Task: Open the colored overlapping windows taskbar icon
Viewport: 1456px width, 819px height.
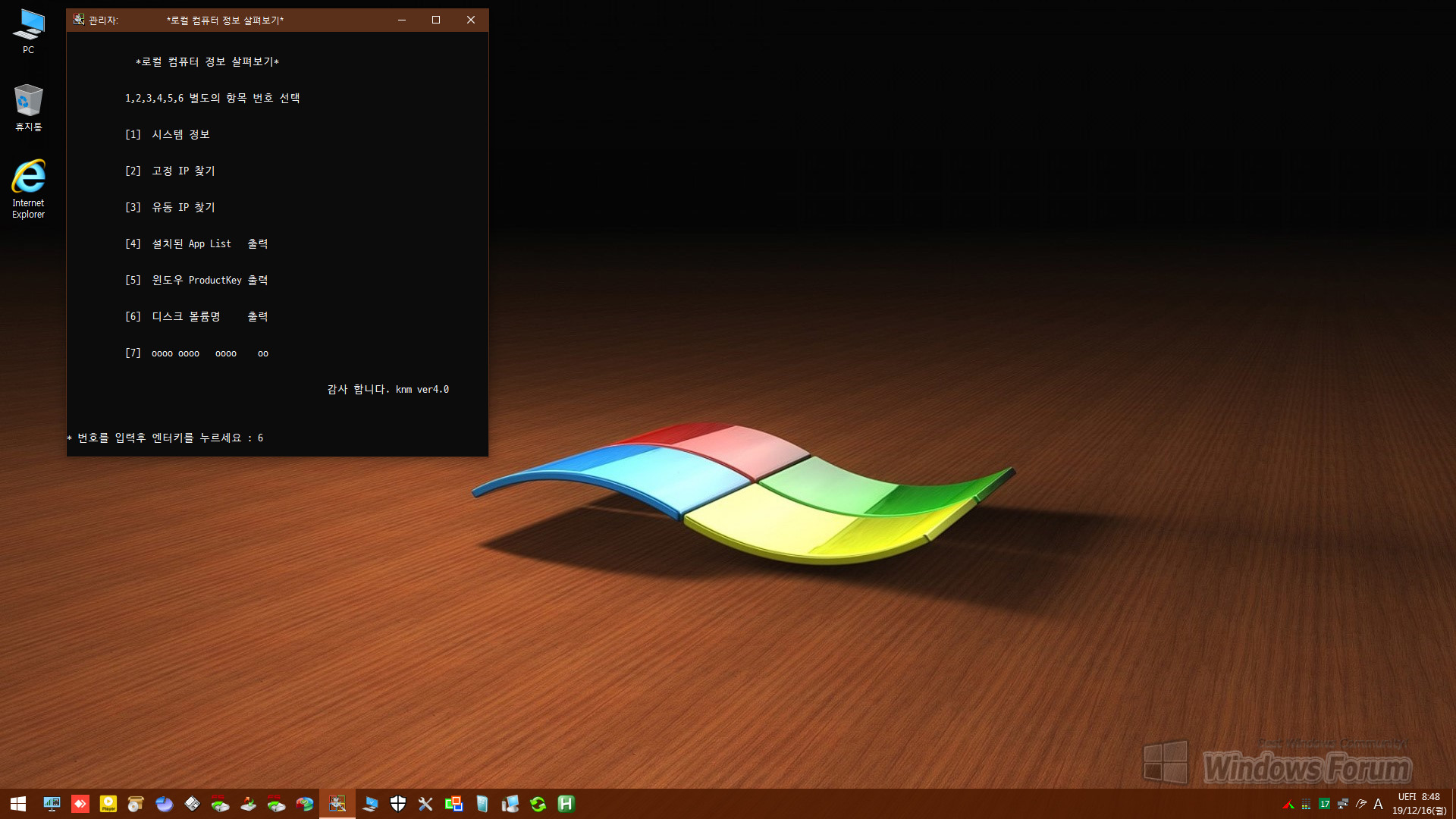Action: point(453,804)
